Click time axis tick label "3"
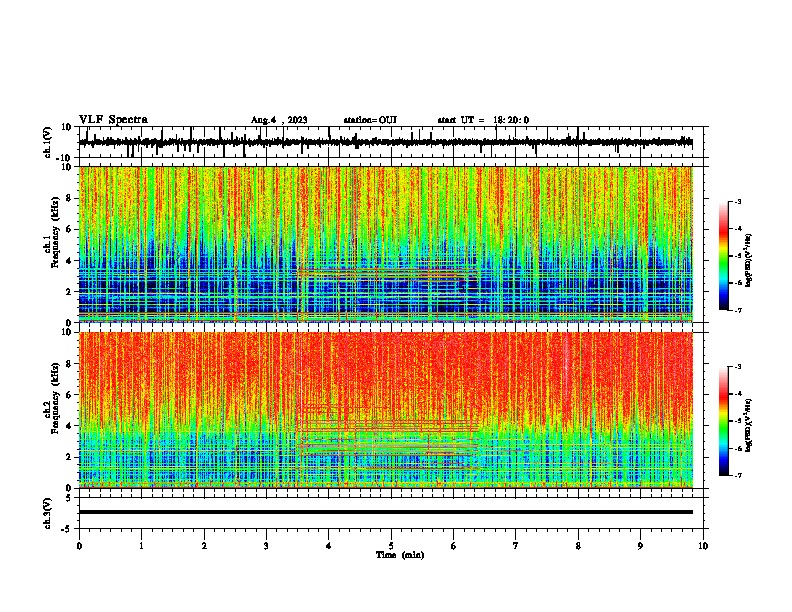The height and width of the screenshot is (612, 792). pyautogui.click(x=266, y=546)
